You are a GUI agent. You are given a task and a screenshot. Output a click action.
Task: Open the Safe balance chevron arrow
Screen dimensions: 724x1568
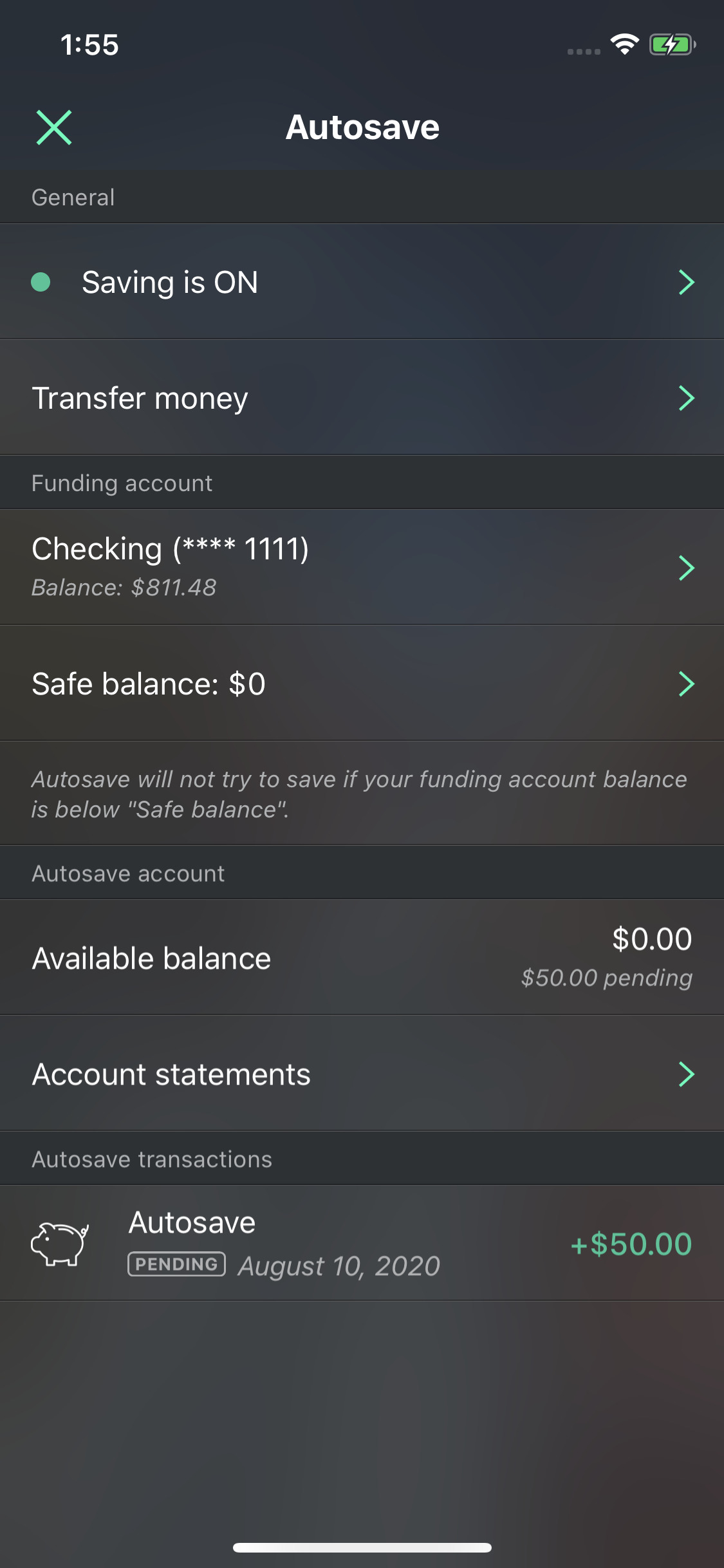[687, 684]
